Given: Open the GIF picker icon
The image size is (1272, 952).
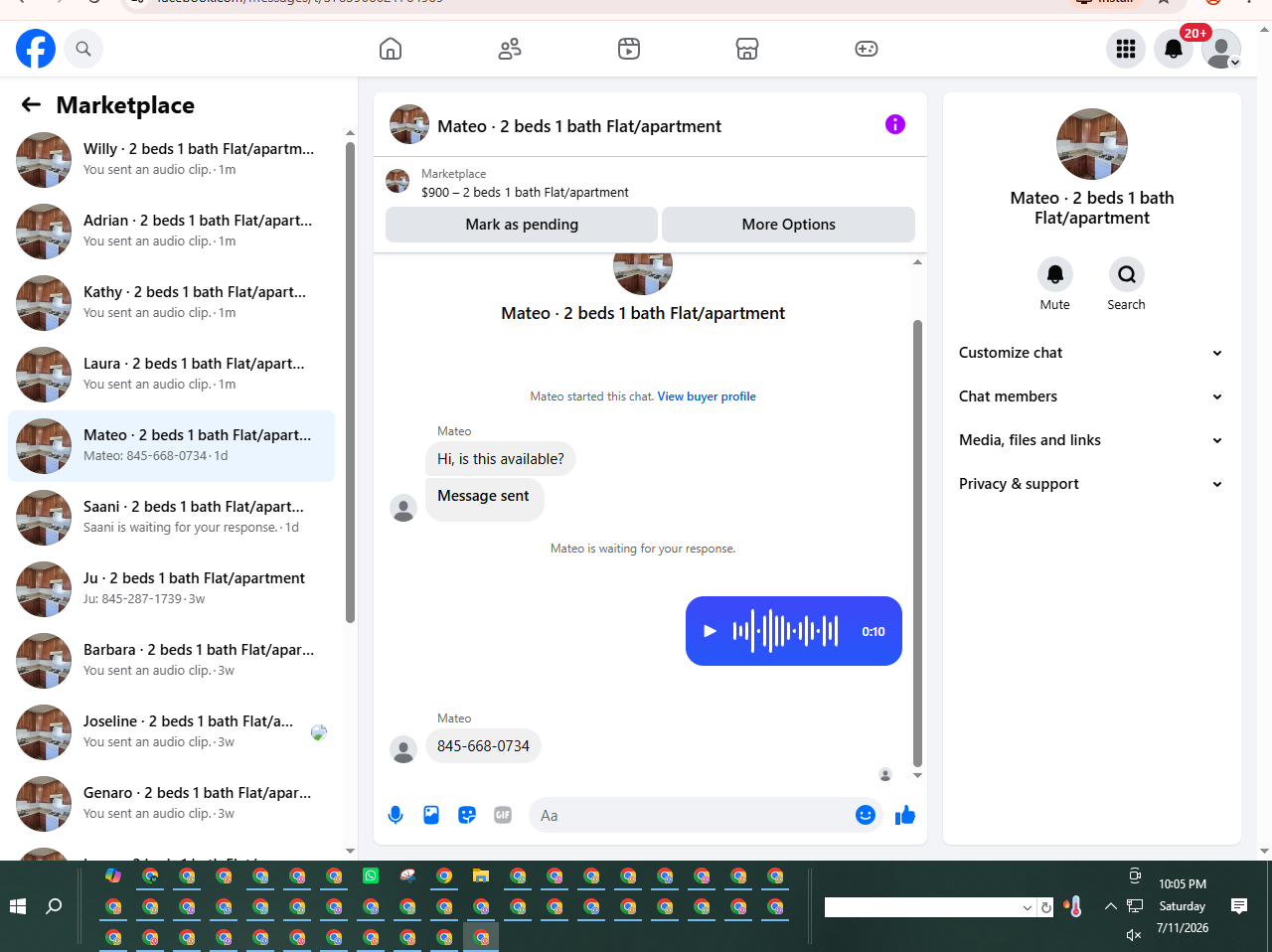Looking at the screenshot, I should pyautogui.click(x=503, y=815).
